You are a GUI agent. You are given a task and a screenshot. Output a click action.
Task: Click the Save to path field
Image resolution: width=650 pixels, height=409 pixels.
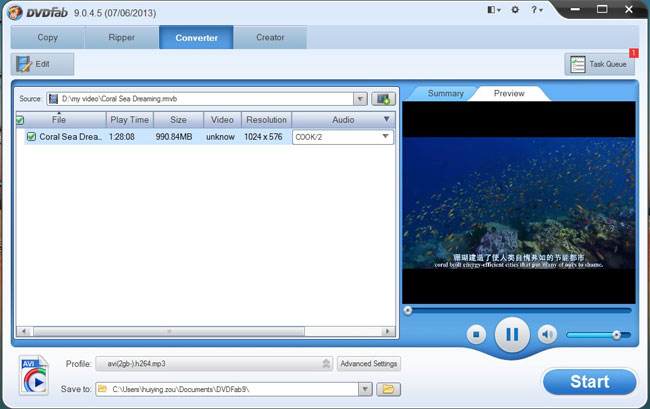pos(227,389)
